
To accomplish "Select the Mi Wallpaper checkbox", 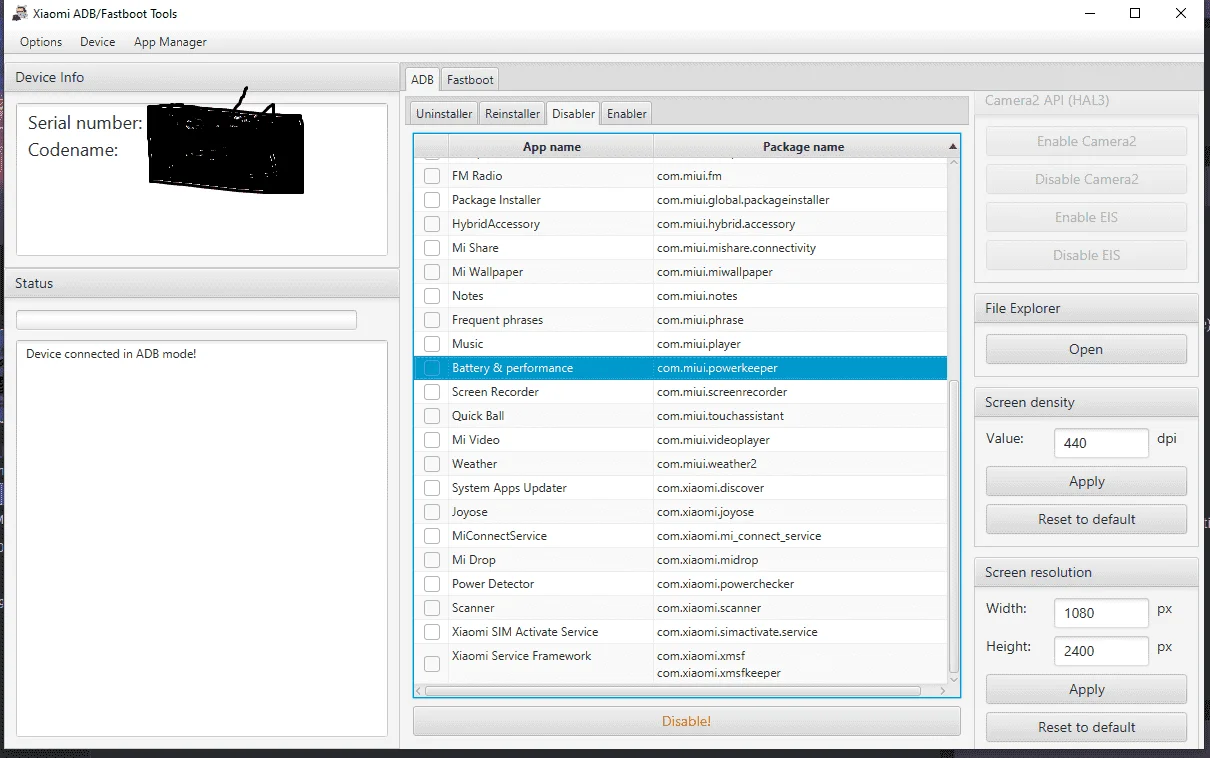I will 432,272.
